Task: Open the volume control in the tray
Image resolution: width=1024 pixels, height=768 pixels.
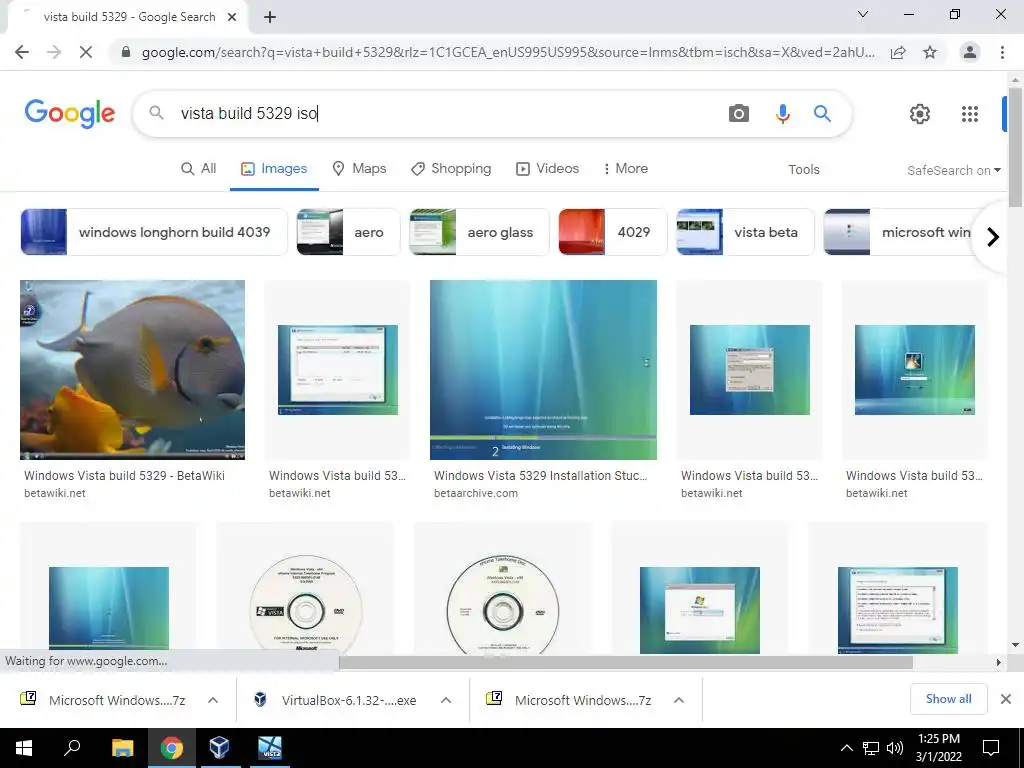Action: coord(895,748)
